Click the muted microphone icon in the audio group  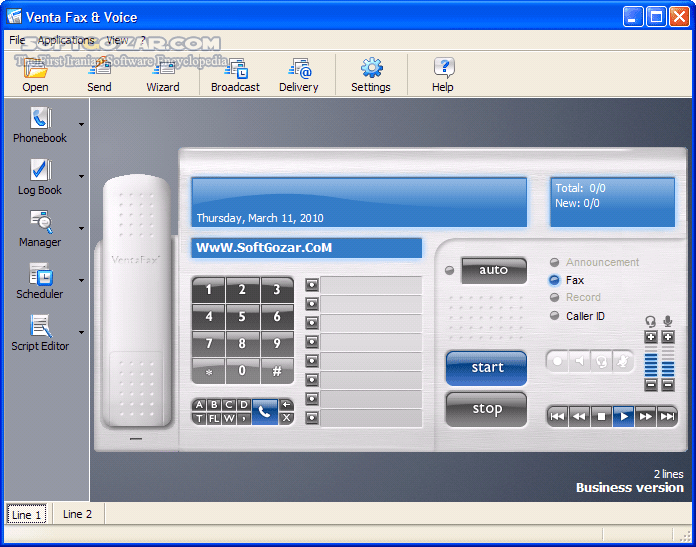tap(622, 361)
